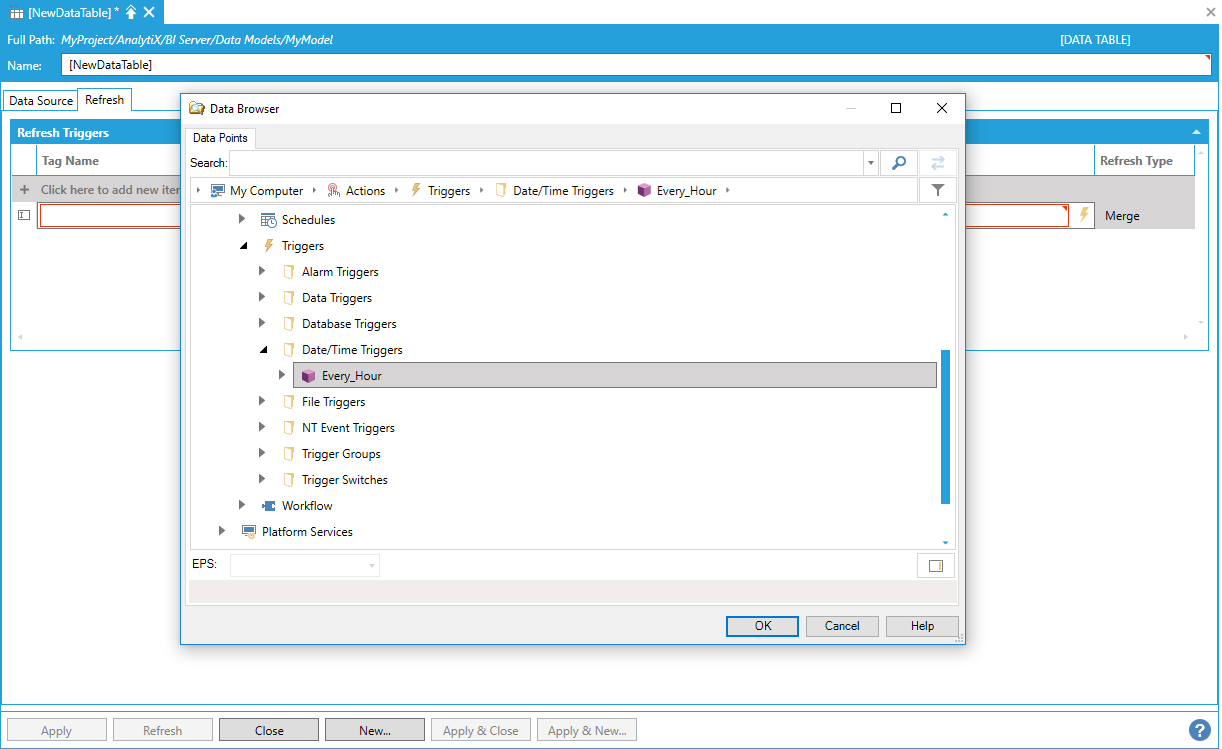Open the EPS combo box
The height and width of the screenshot is (749, 1222).
coord(304,566)
